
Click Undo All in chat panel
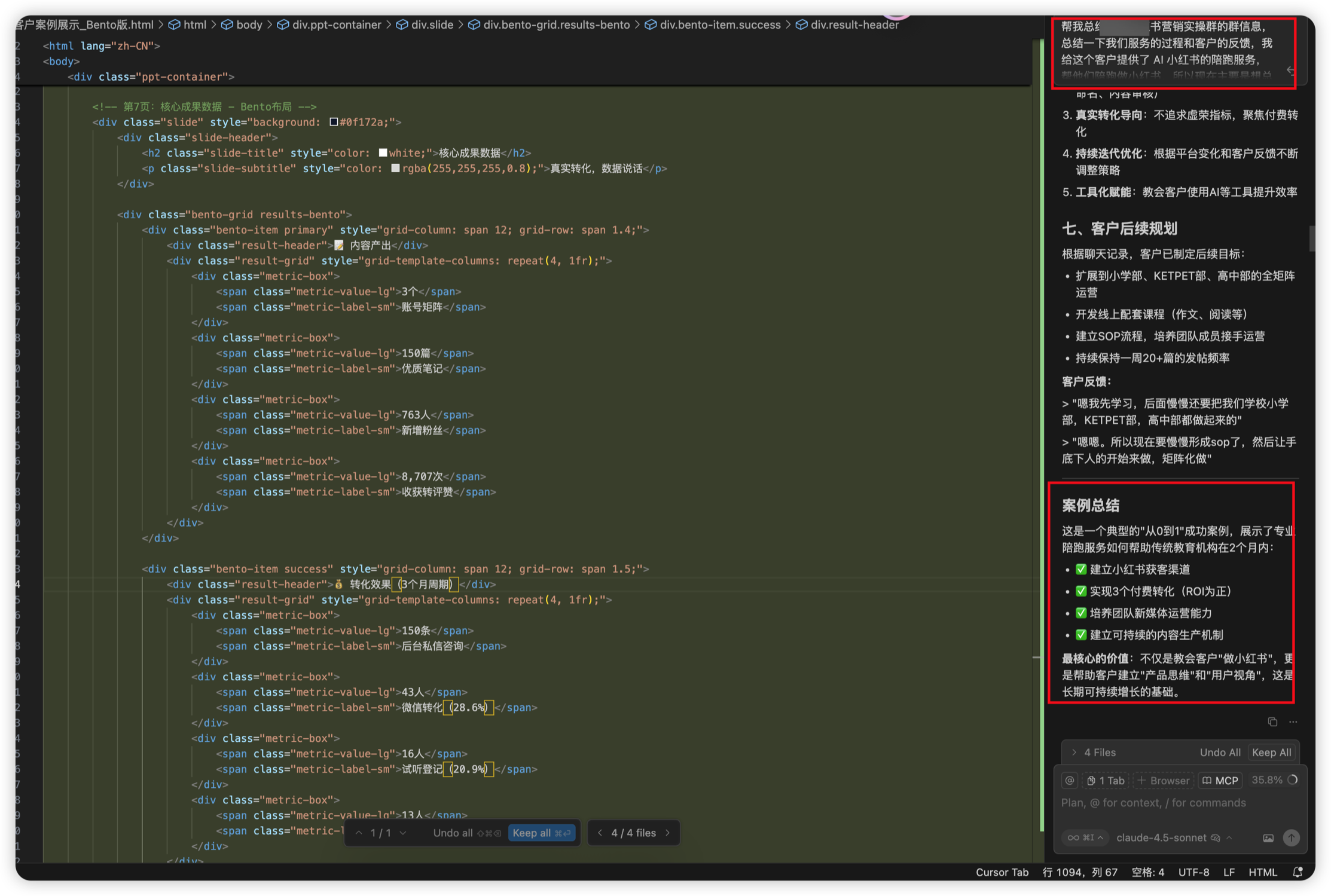[1219, 753]
